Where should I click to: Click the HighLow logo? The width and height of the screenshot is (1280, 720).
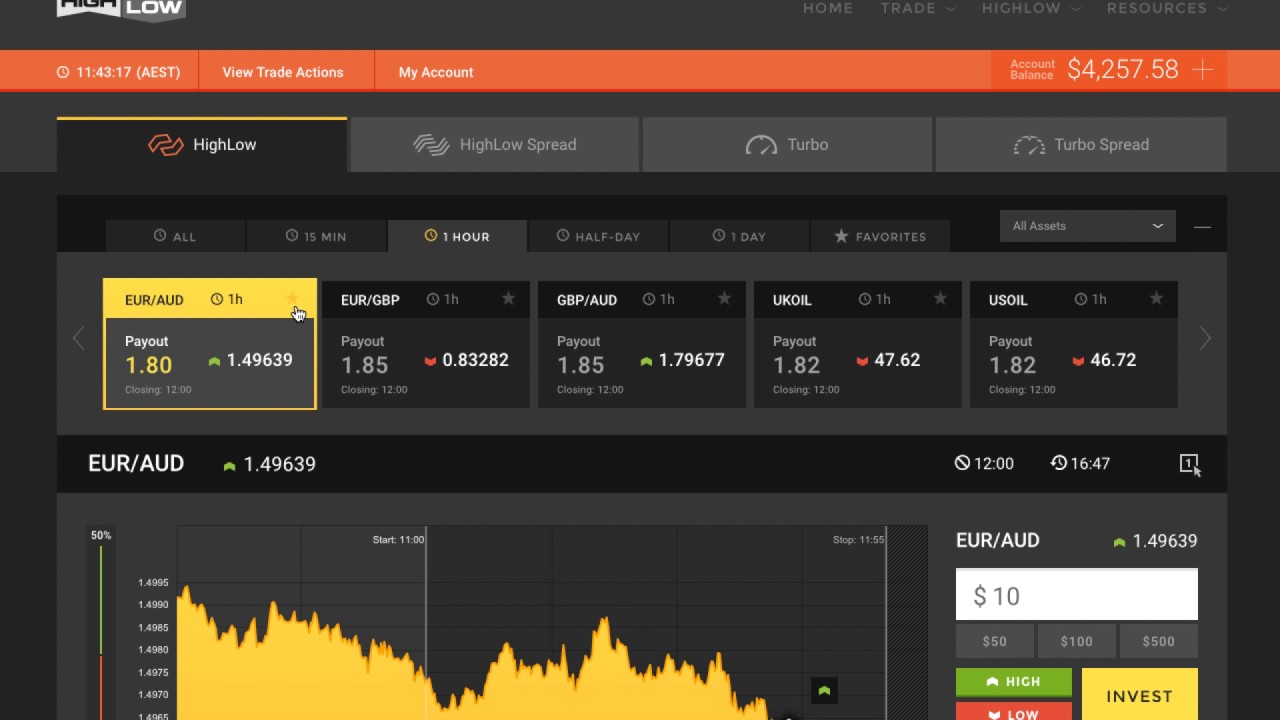click(x=121, y=9)
